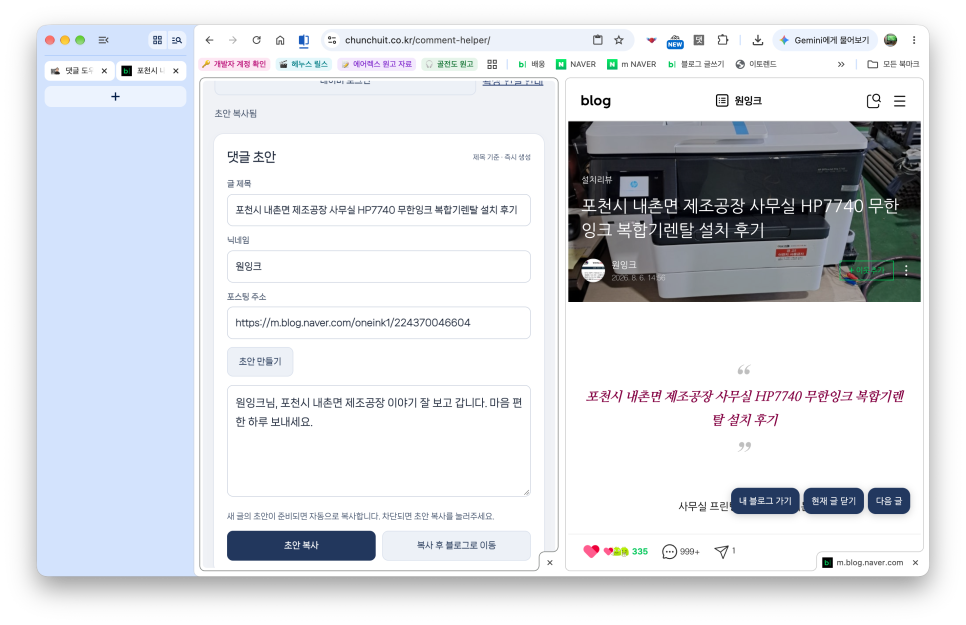Open the tab search icon in sidebar
Viewport: 966px width, 625px height.
click(177, 40)
